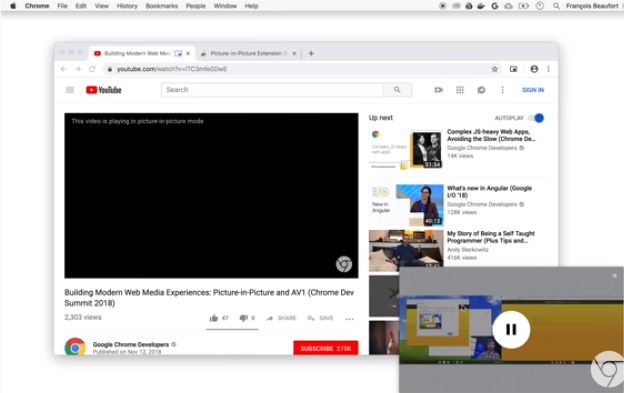Screen dimensions: 624x393
Task: Click the create video camera icon
Action: 439,90
